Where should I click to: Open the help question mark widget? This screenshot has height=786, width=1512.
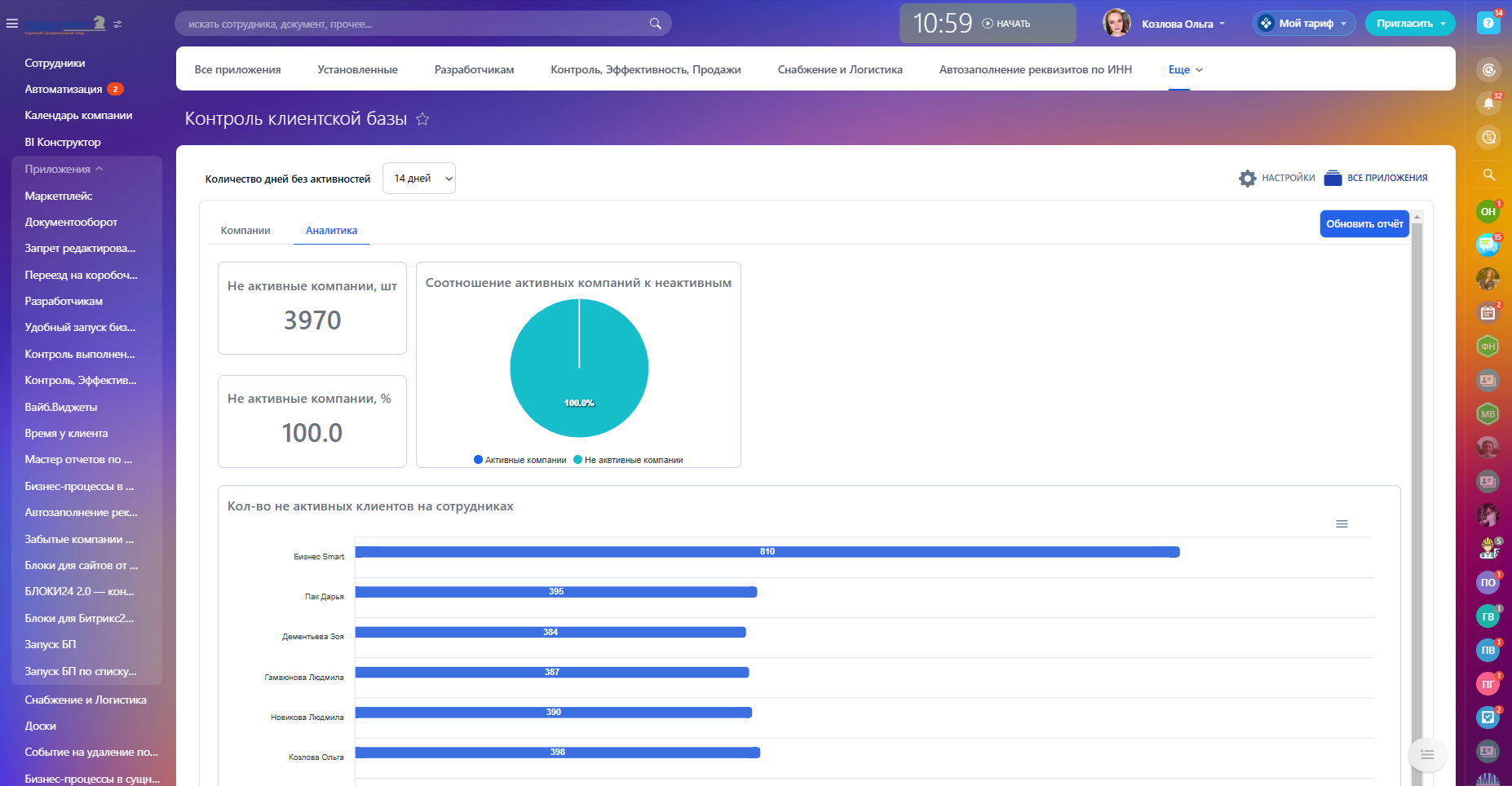click(1488, 23)
